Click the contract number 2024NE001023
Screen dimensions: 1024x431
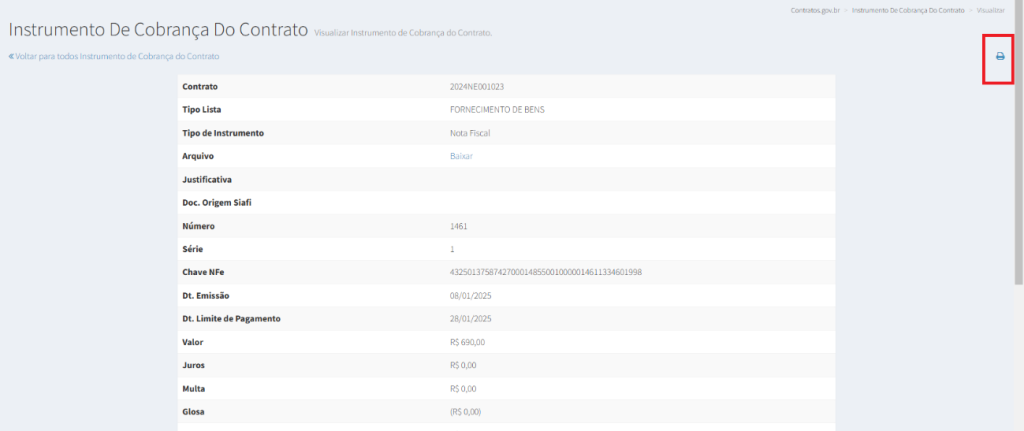[x=477, y=86]
